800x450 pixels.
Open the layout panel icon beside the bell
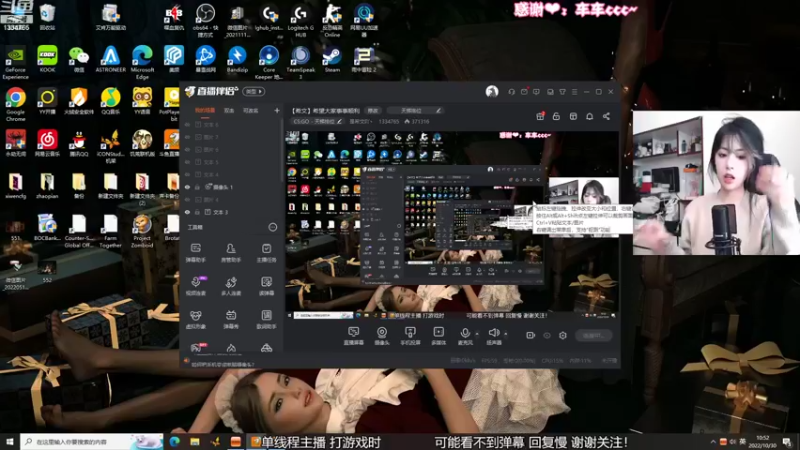[573, 116]
